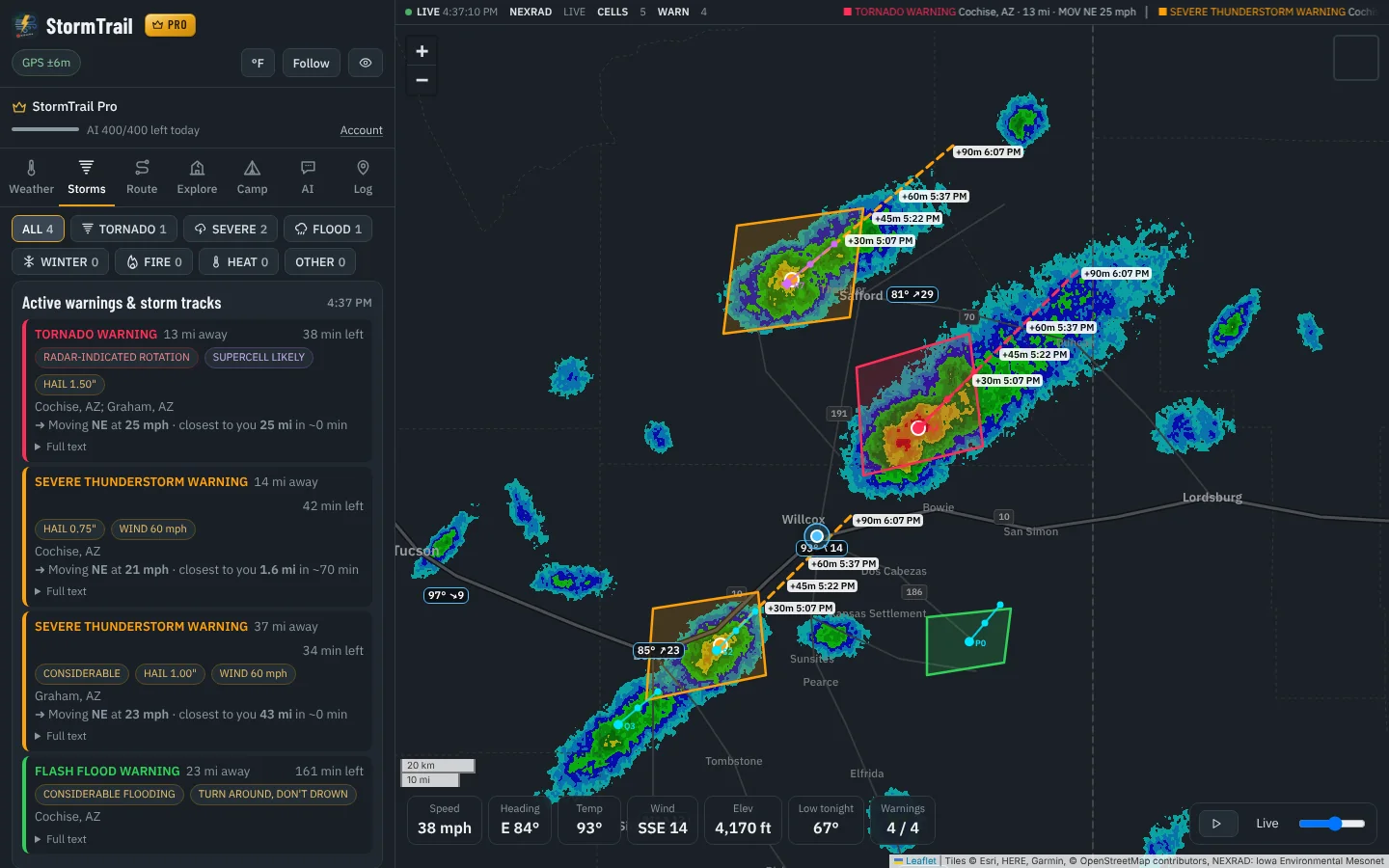1389x868 pixels.
Task: Click the tornado storm cell marker
Action: pos(918,427)
